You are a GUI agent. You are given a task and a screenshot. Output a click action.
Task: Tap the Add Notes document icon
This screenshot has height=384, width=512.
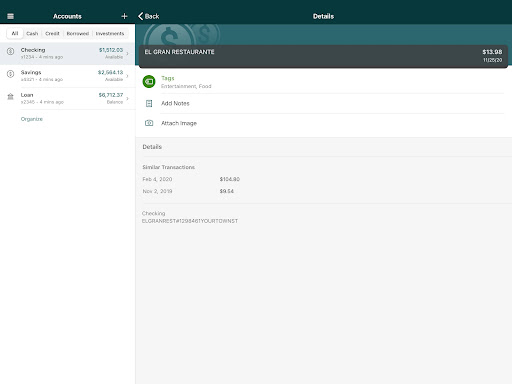click(149, 103)
